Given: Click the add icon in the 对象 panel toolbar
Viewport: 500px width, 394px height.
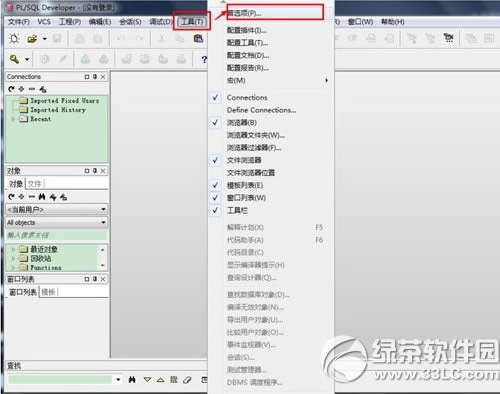Looking at the screenshot, I should click(22, 197).
